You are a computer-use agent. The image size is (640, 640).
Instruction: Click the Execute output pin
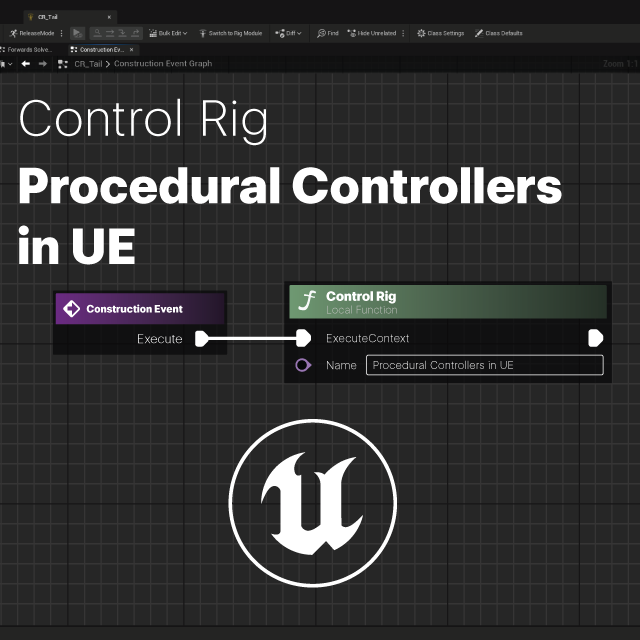point(202,339)
